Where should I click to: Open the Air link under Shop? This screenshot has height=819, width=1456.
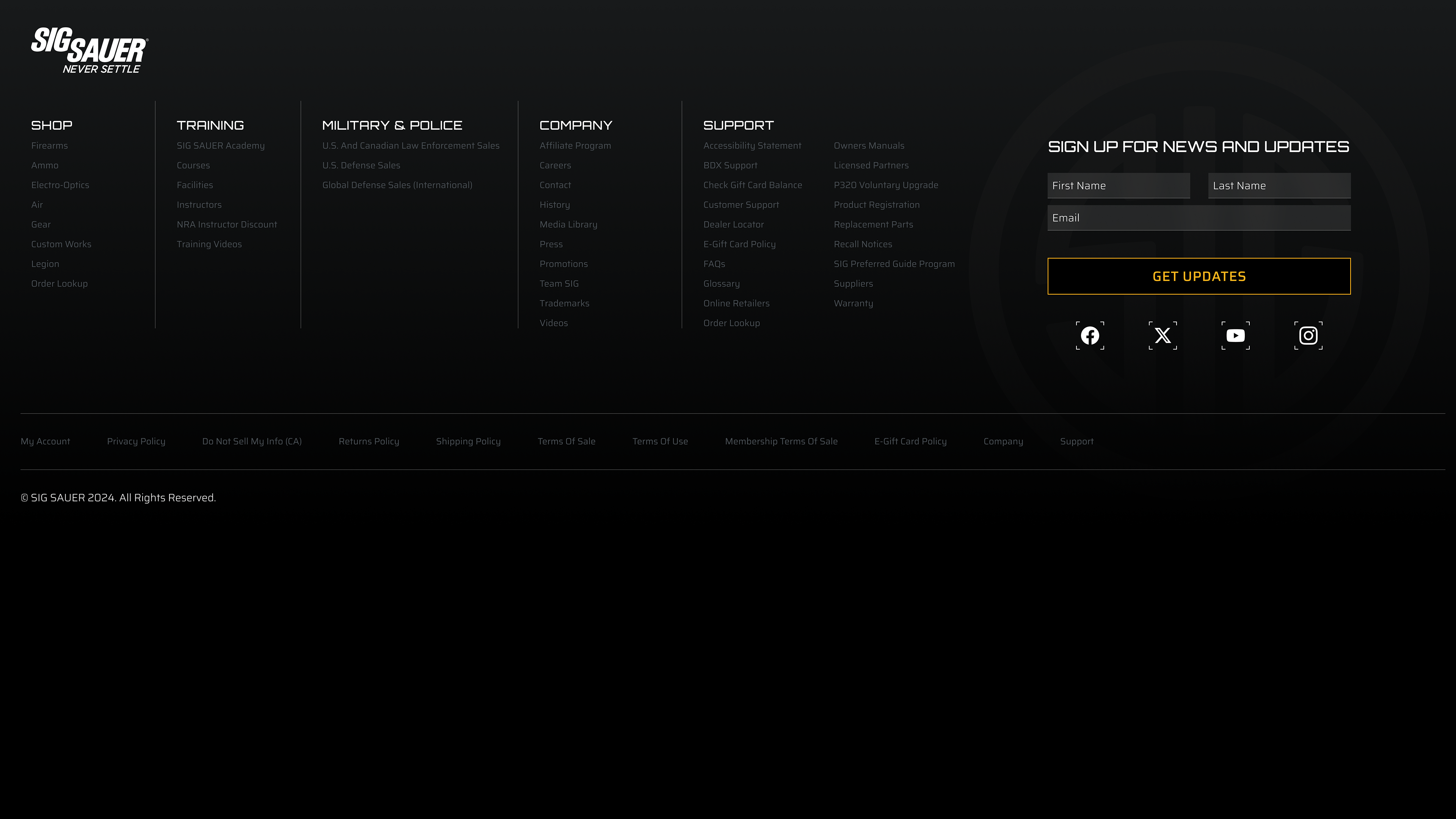pos(37,205)
